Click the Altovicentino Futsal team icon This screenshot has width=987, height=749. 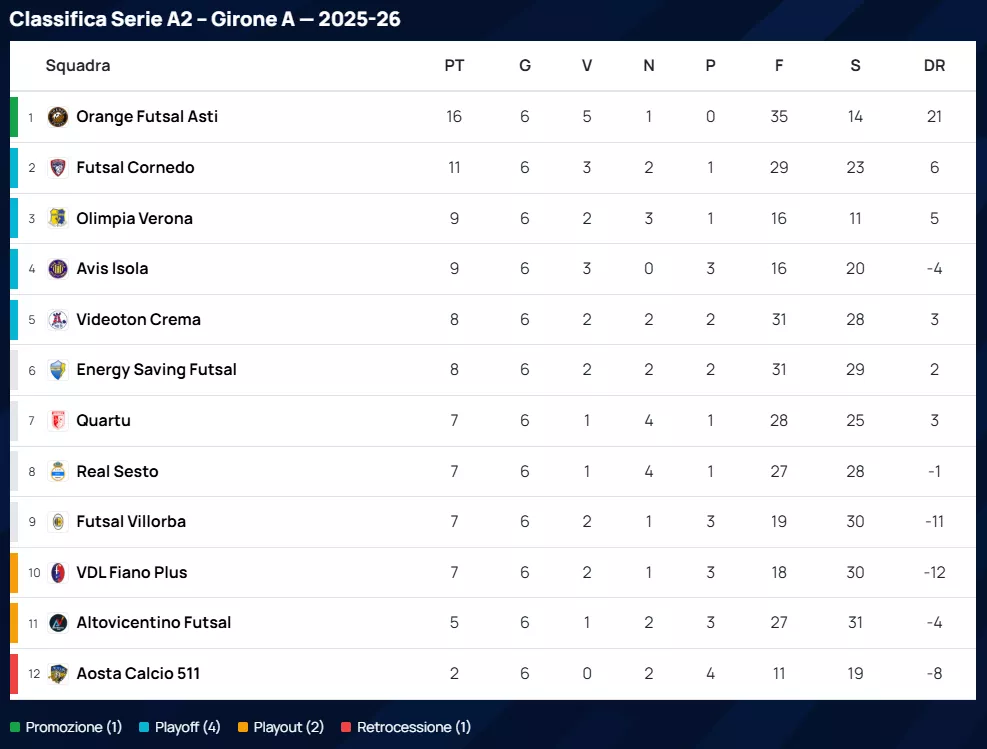(x=58, y=623)
